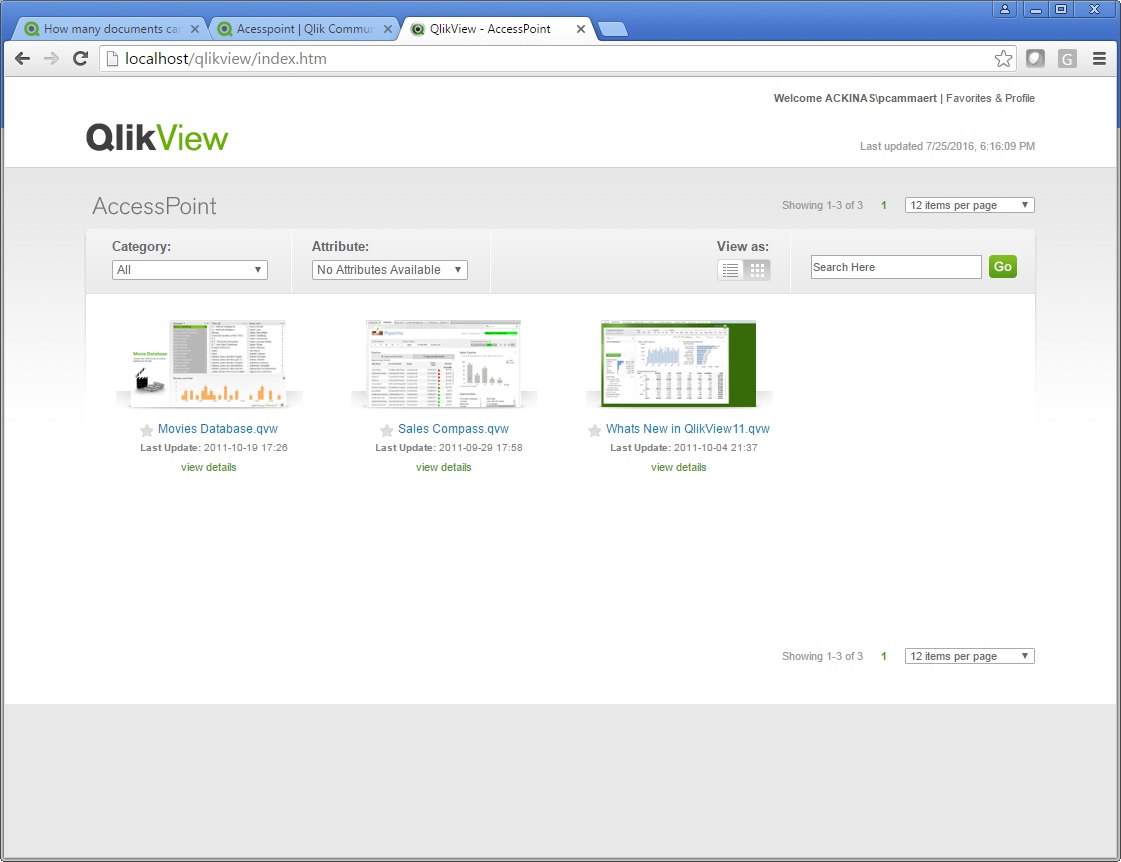
Task: Favorite Movies Database.qvw with its star
Action: pyautogui.click(x=147, y=430)
